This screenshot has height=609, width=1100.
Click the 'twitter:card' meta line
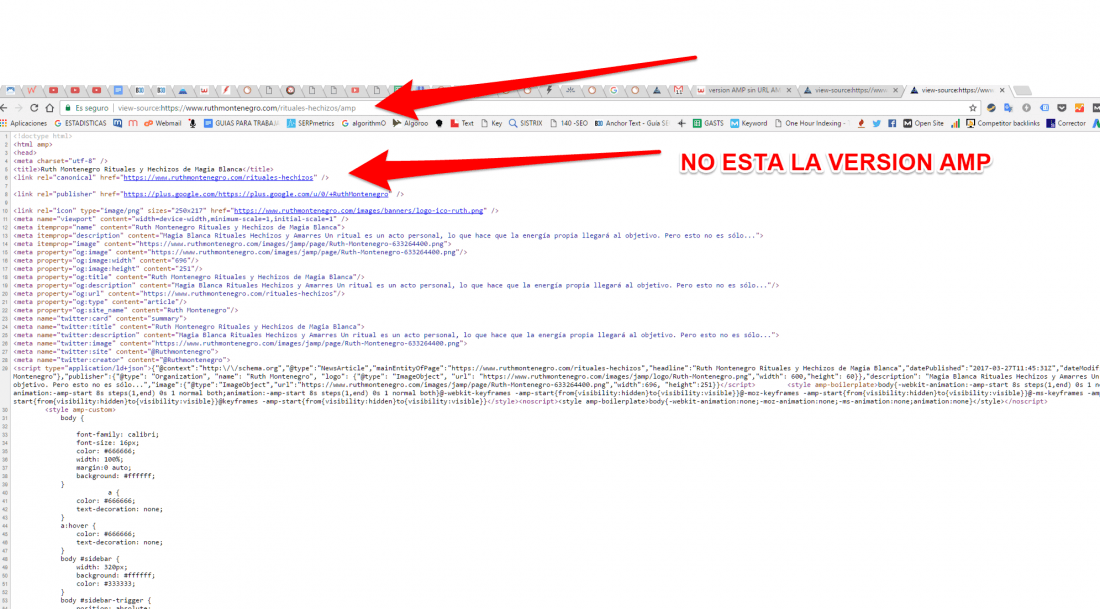pyautogui.click(x=100, y=319)
